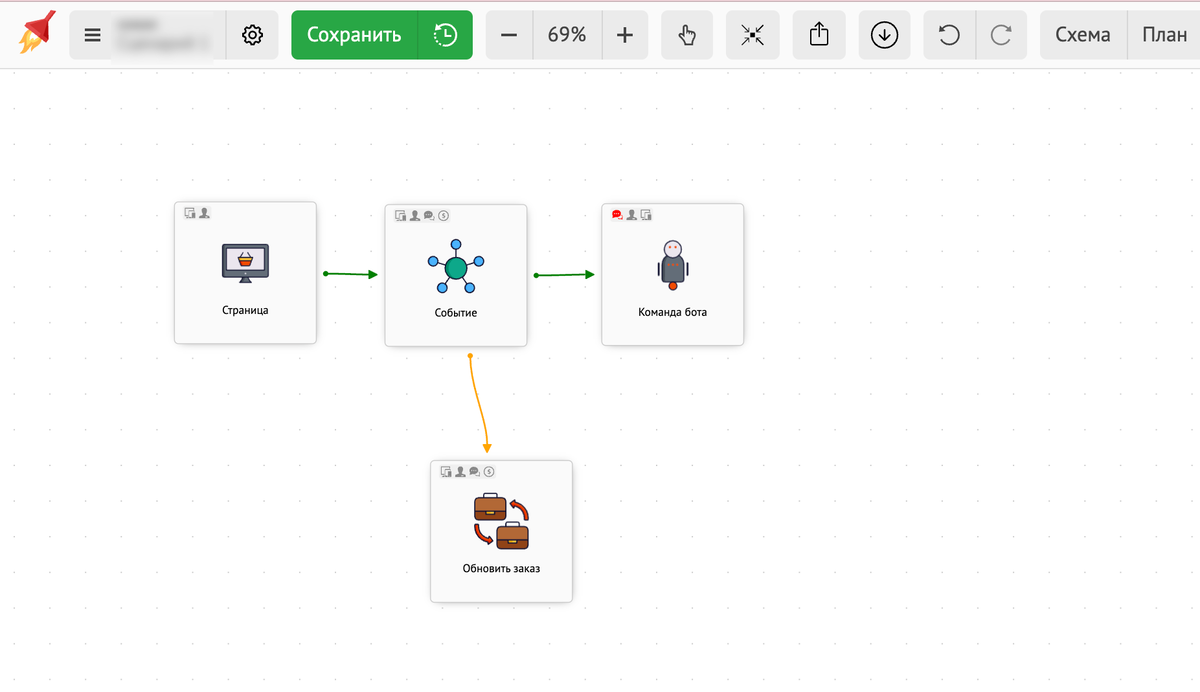Open project settings gear

coord(252,35)
